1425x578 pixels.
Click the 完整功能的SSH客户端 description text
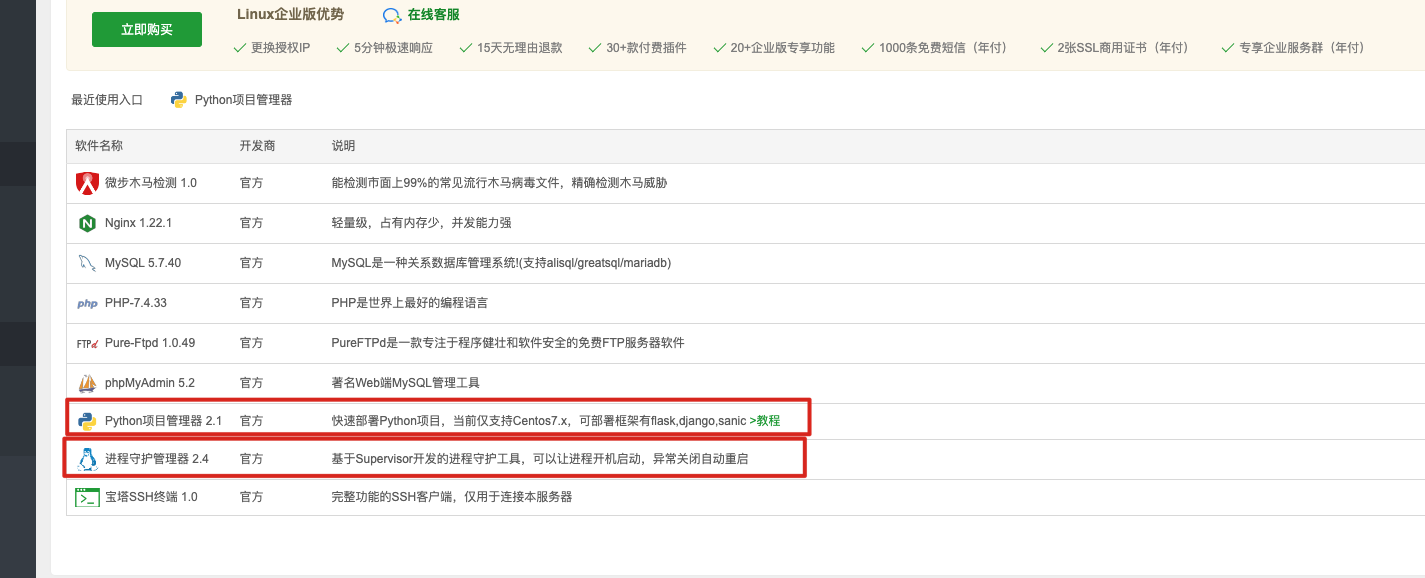[x=451, y=497]
